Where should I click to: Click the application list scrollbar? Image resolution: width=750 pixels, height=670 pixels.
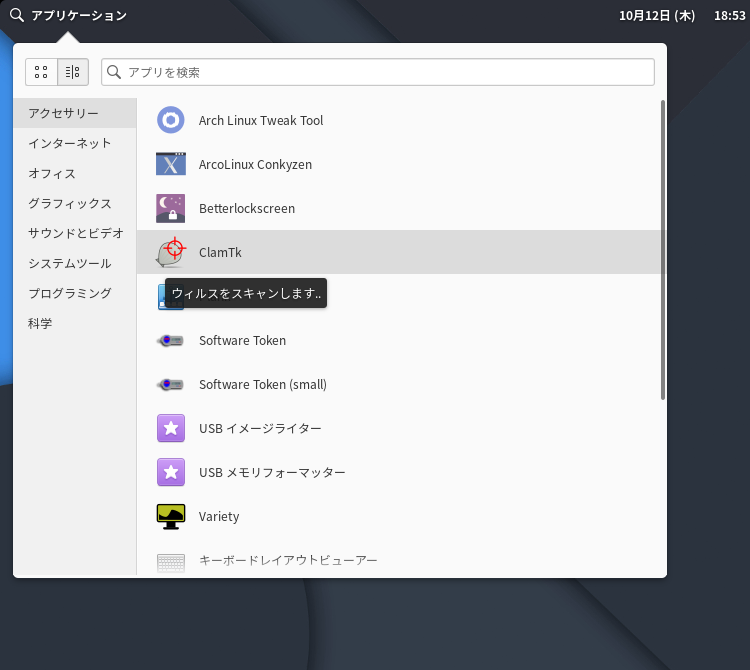click(662, 250)
